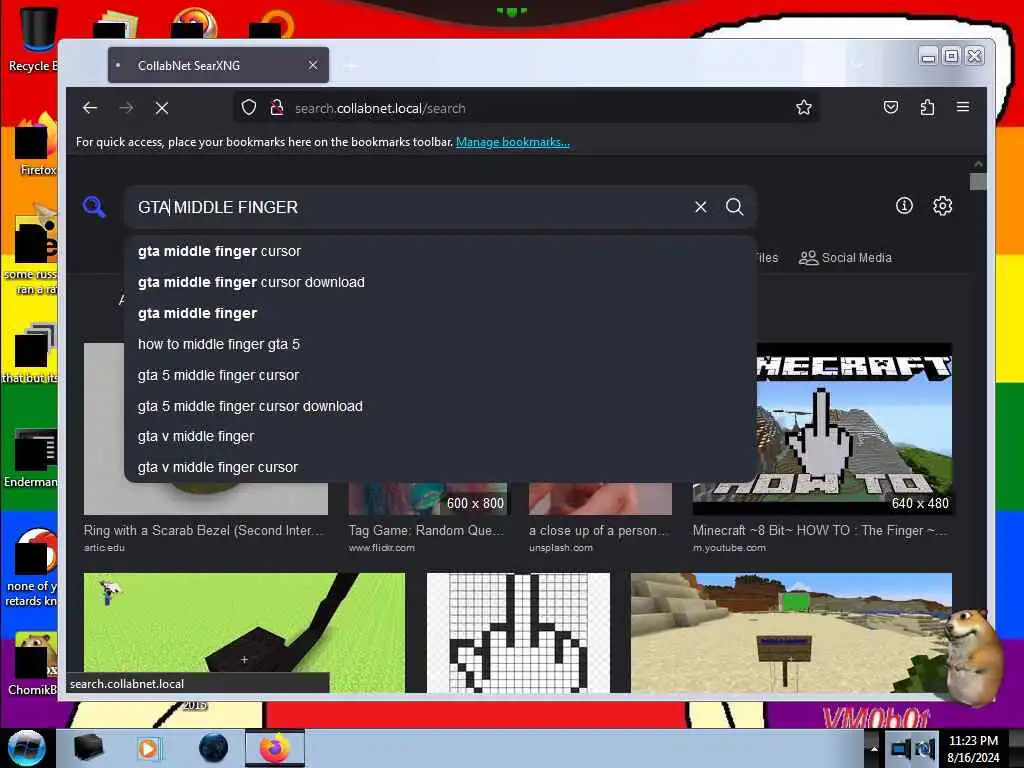Clear the search query text
The height and width of the screenshot is (768, 1024).
701,207
